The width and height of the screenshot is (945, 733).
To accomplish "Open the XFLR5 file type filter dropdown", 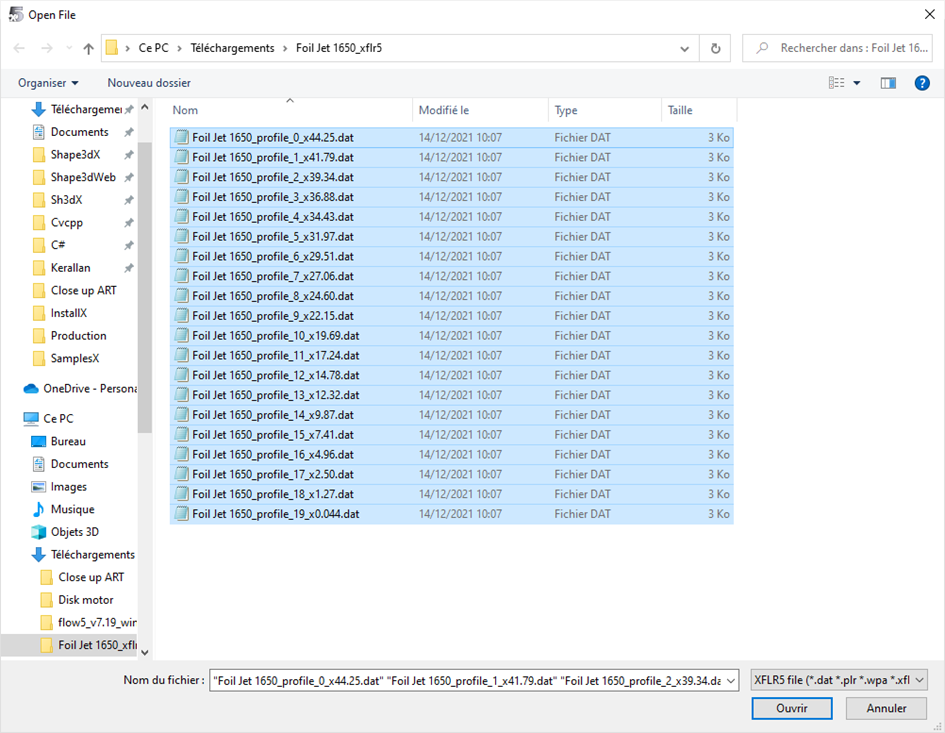I will pos(839,680).
